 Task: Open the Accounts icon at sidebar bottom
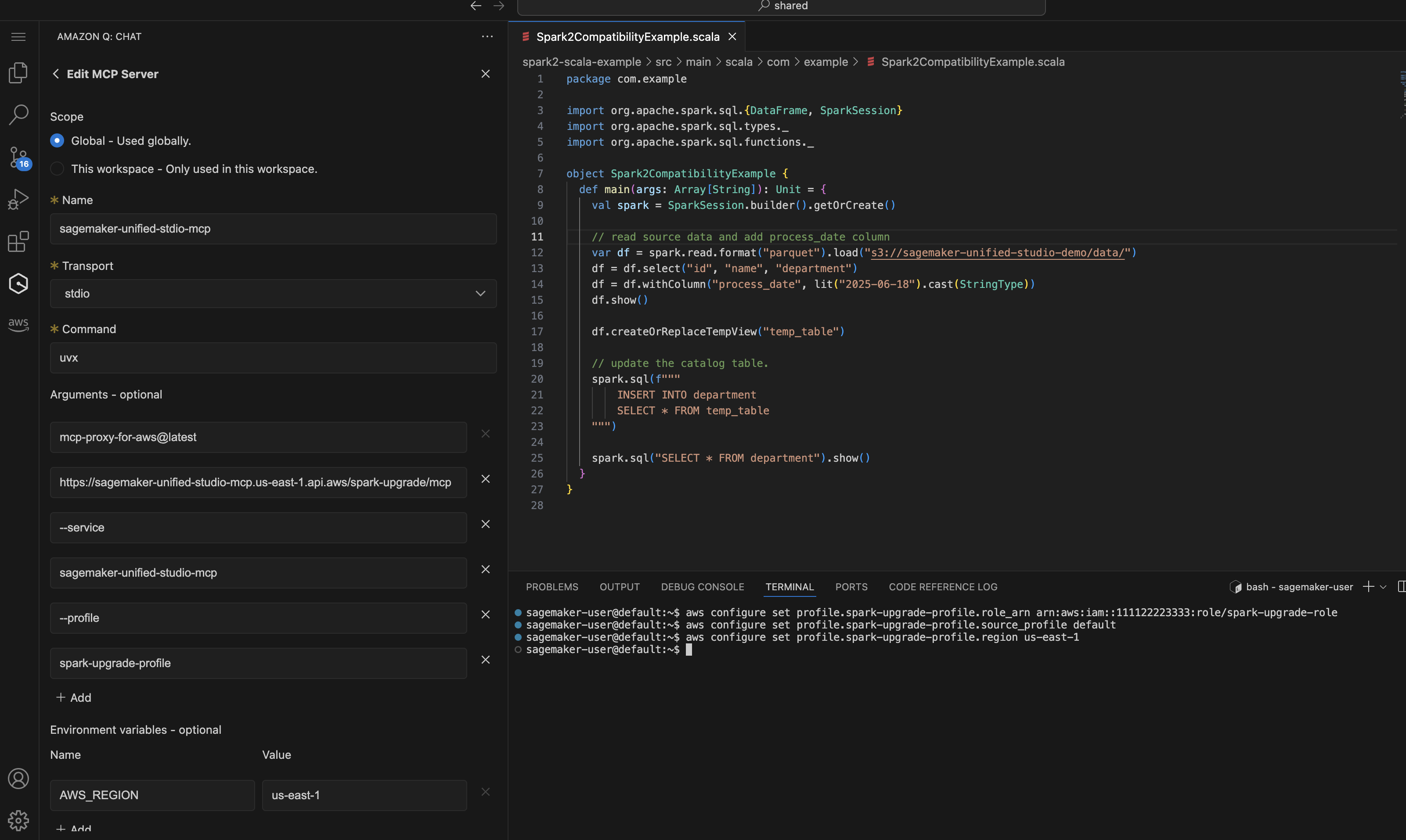(18, 778)
